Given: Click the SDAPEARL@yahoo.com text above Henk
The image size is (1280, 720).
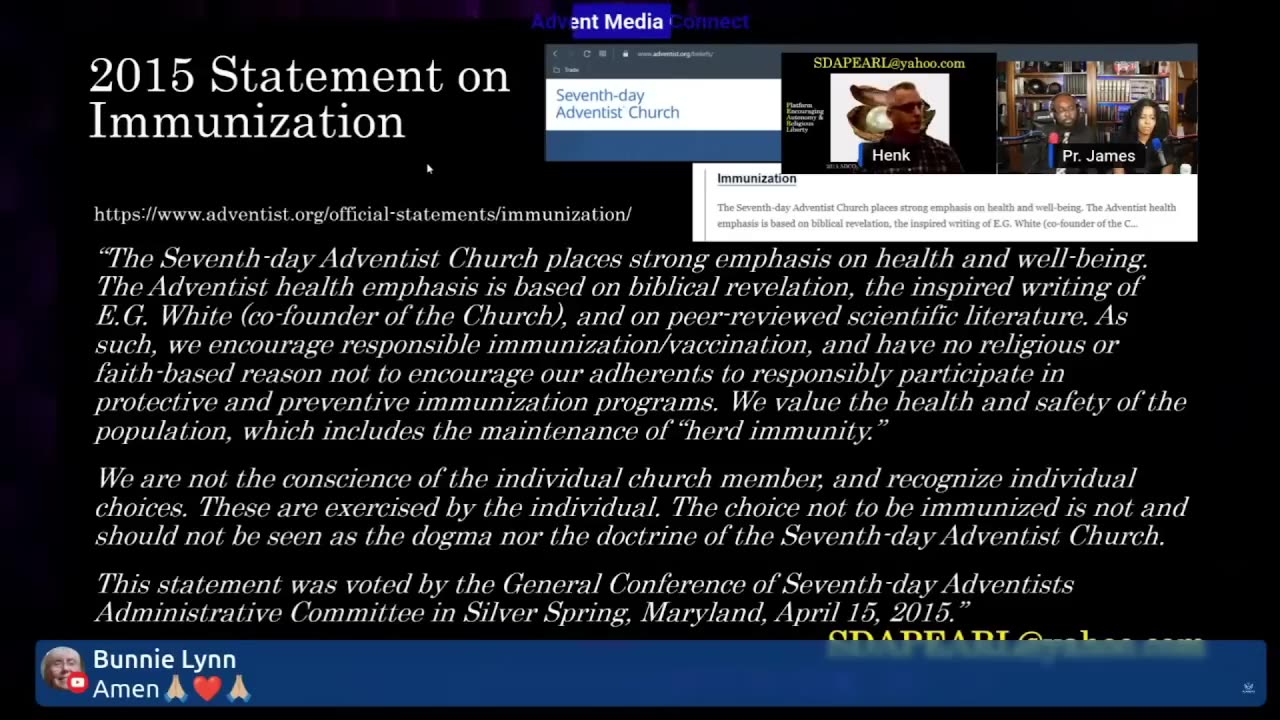Looking at the screenshot, I should [889, 63].
